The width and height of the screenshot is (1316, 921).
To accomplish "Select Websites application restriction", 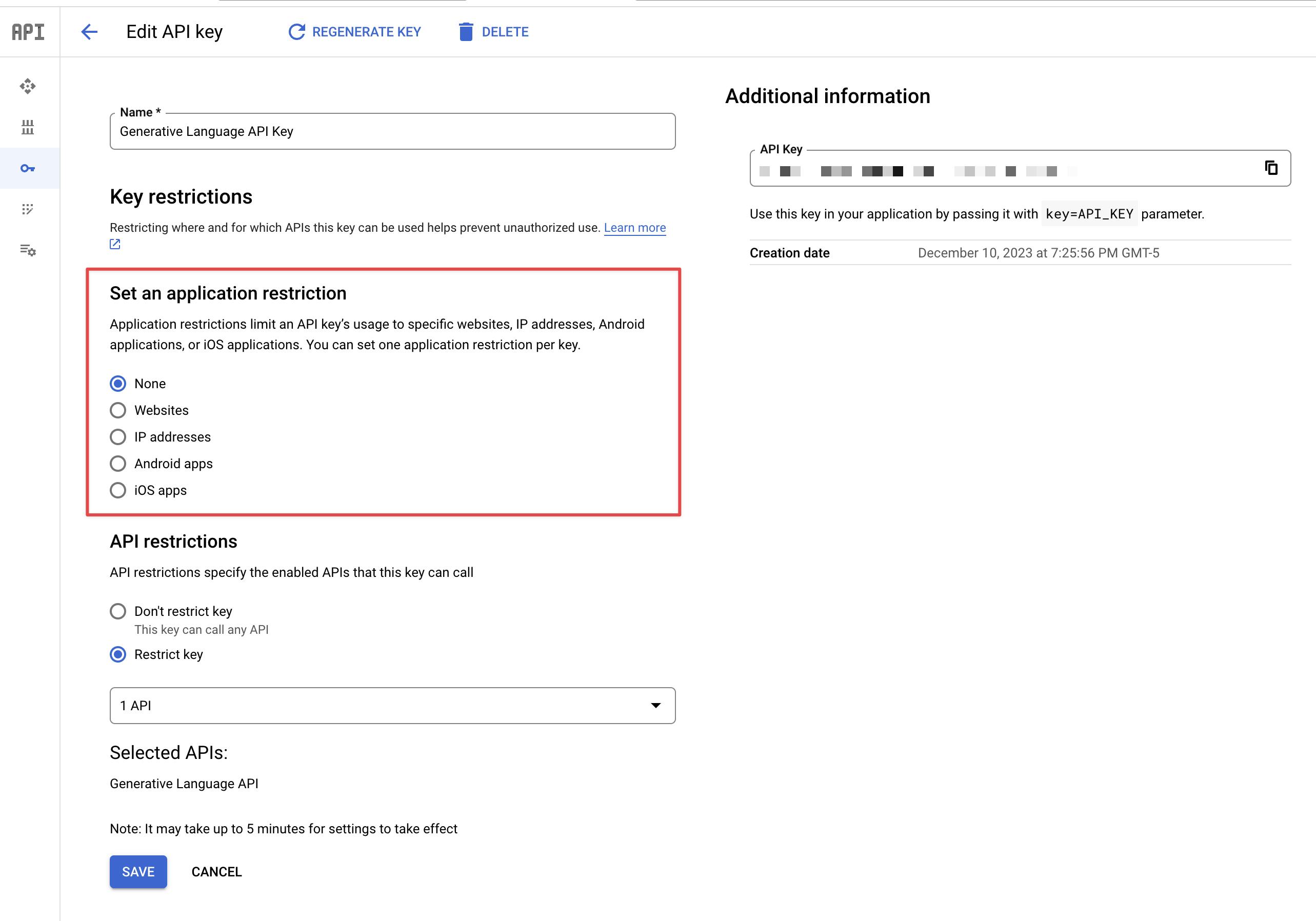I will (x=118, y=410).
